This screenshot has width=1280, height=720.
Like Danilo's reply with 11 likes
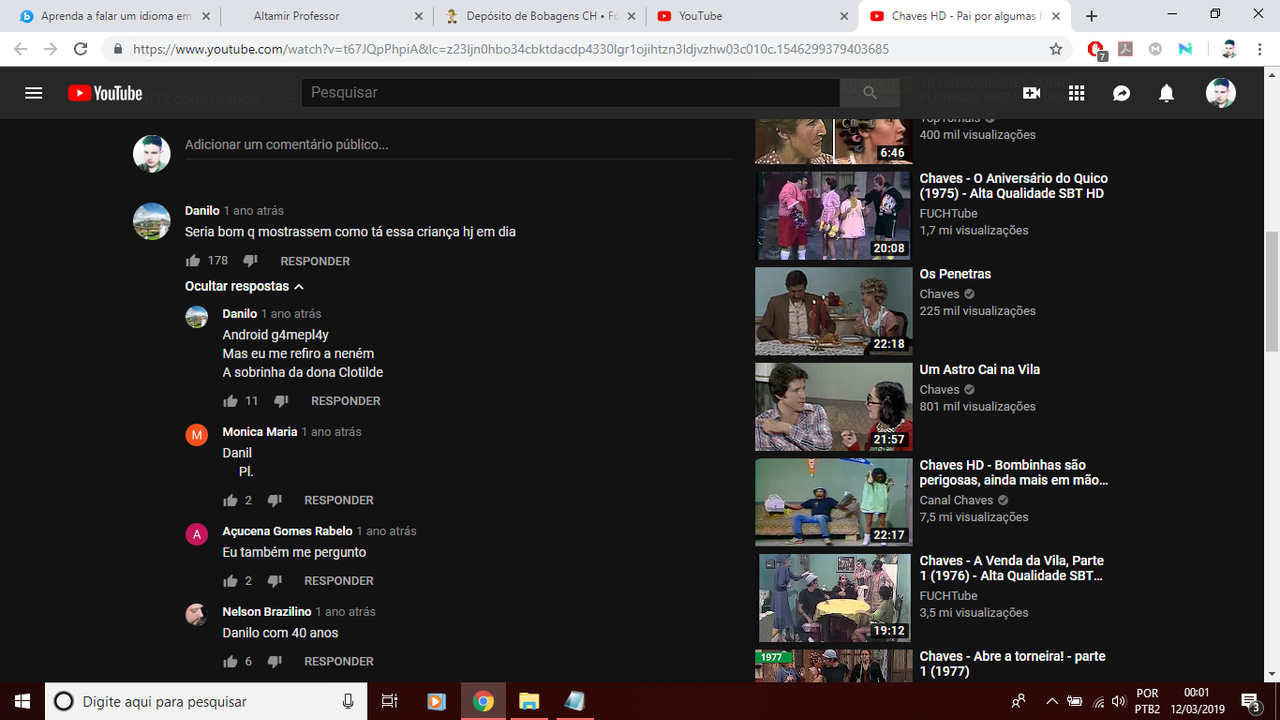pos(230,400)
